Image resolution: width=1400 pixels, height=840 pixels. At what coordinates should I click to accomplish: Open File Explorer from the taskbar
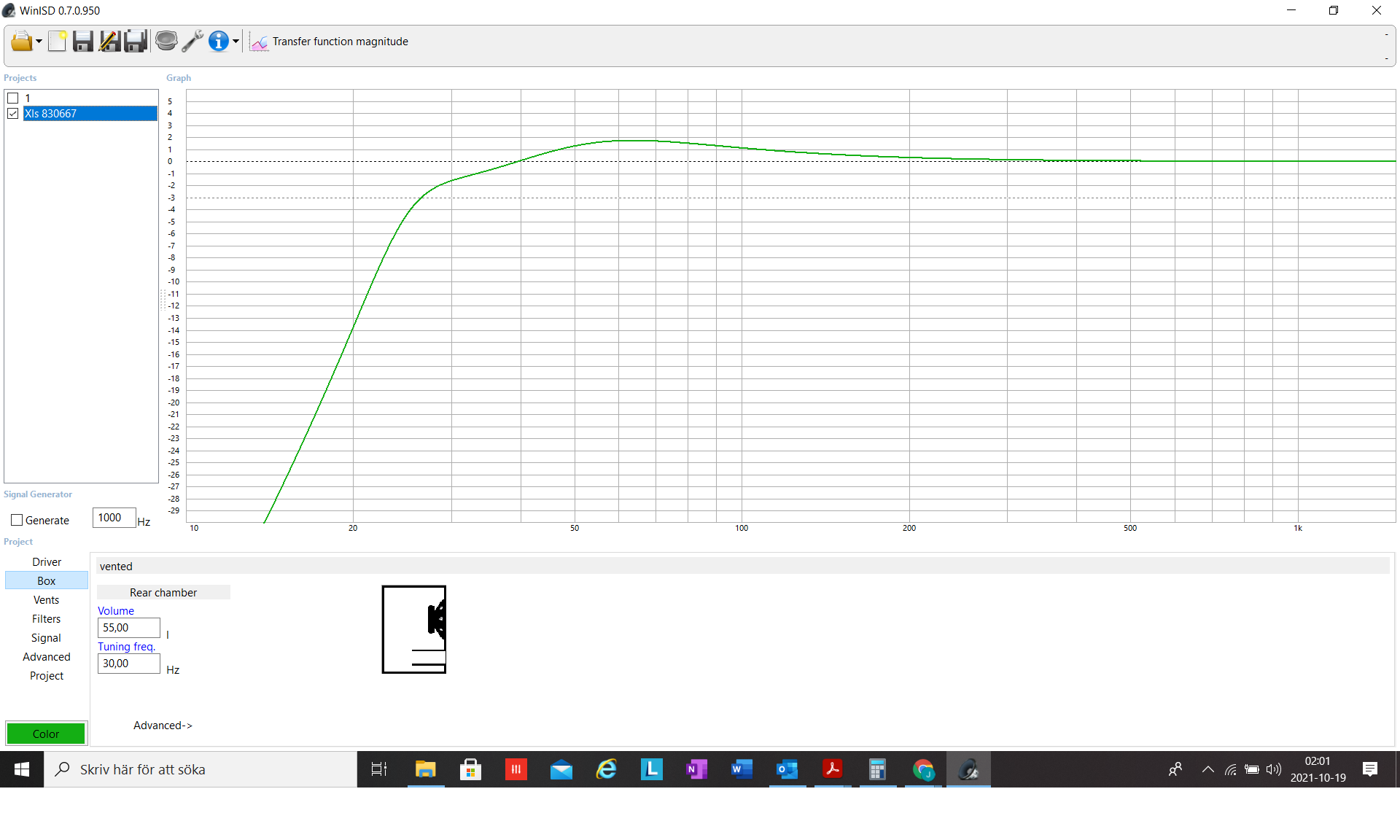425,769
